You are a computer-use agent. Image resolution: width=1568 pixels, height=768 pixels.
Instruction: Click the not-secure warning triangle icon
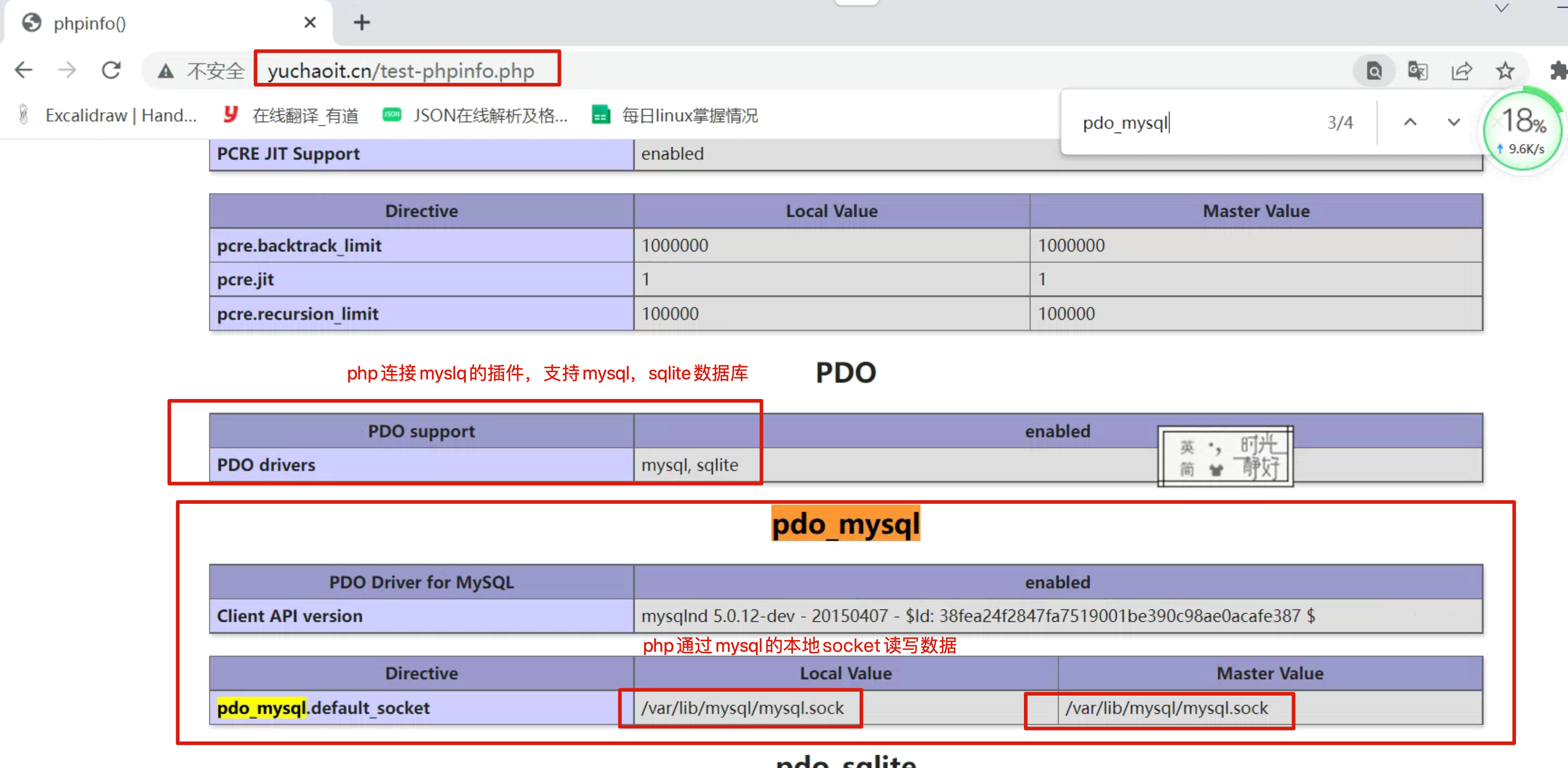(x=166, y=72)
